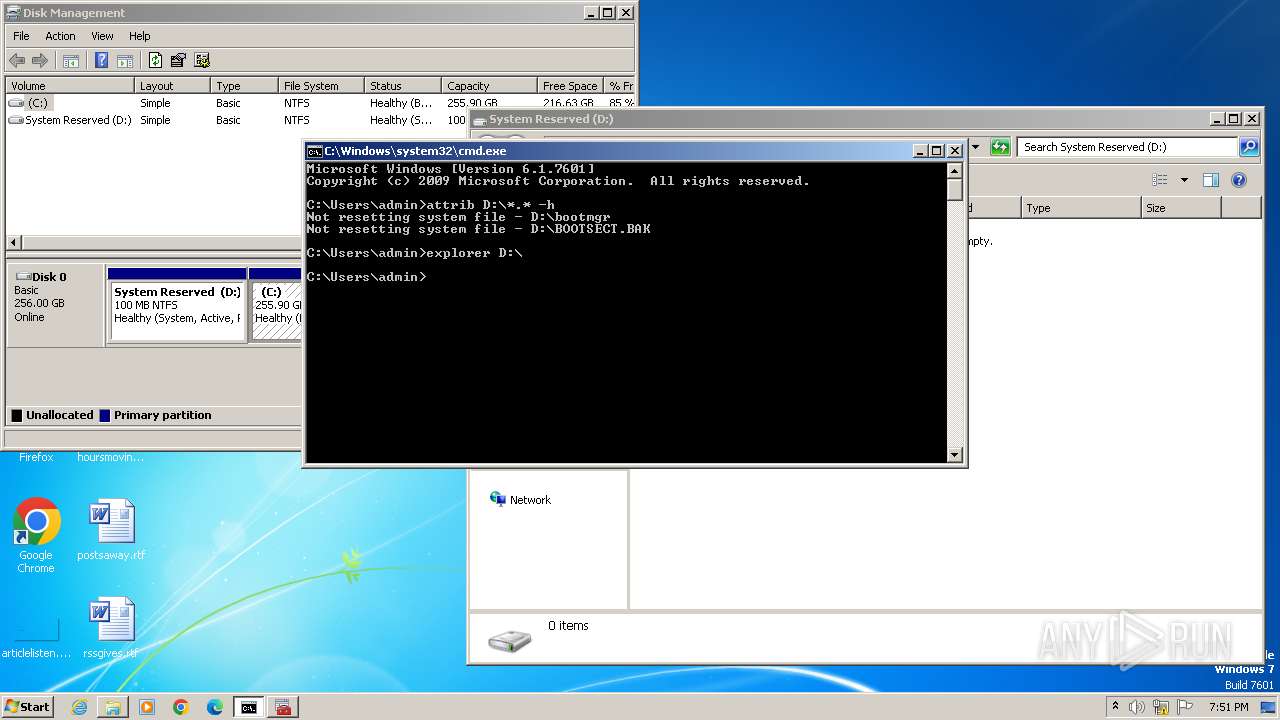Image resolution: width=1280 pixels, height=720 pixels.
Task: Open the View menu in Disk Management
Action: (103, 36)
